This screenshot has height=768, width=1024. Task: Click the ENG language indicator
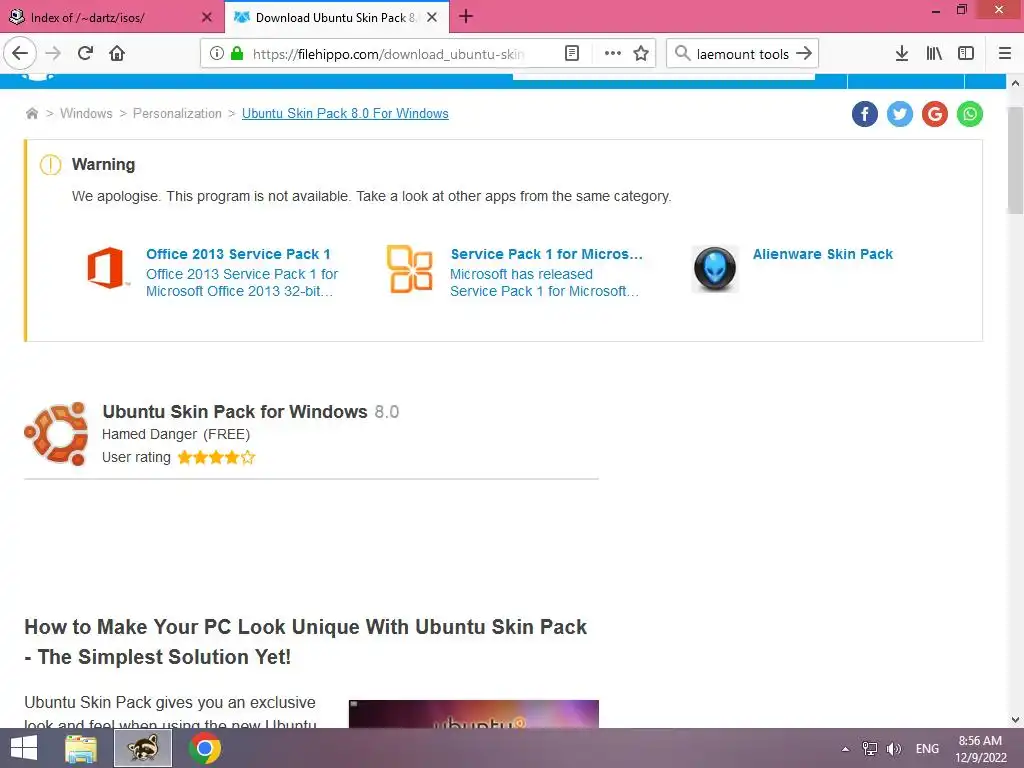pos(927,749)
